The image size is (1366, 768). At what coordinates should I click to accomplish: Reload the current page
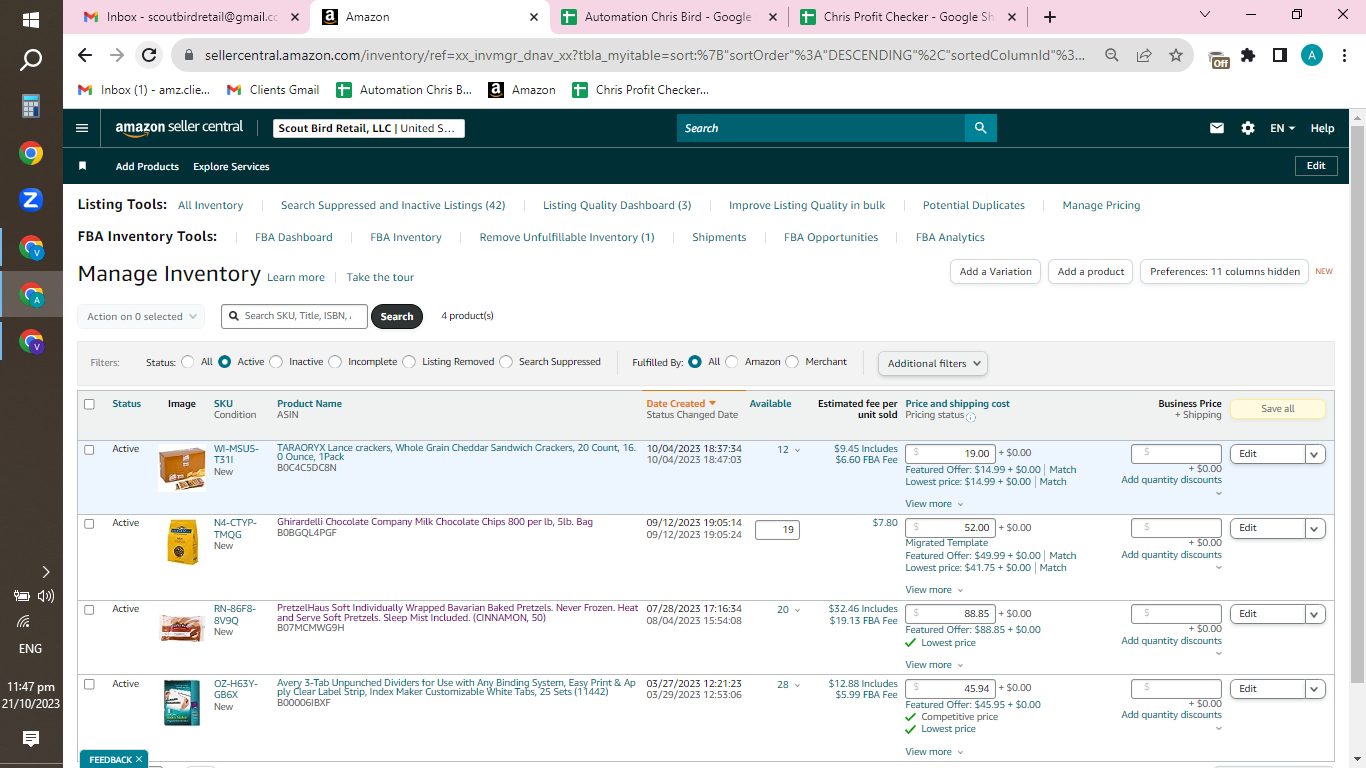(x=149, y=56)
